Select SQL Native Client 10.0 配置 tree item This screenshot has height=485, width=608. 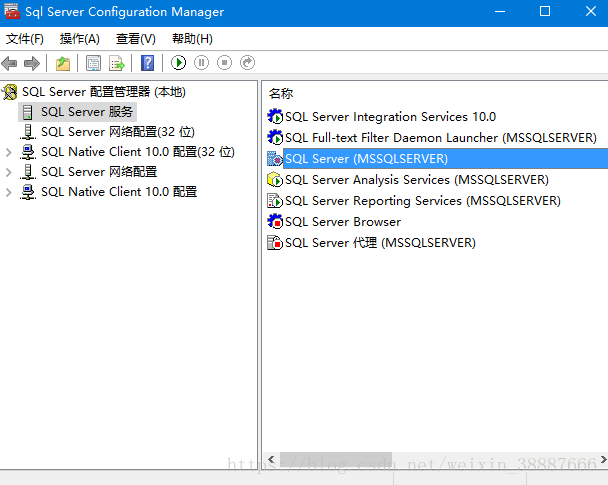(x=119, y=192)
